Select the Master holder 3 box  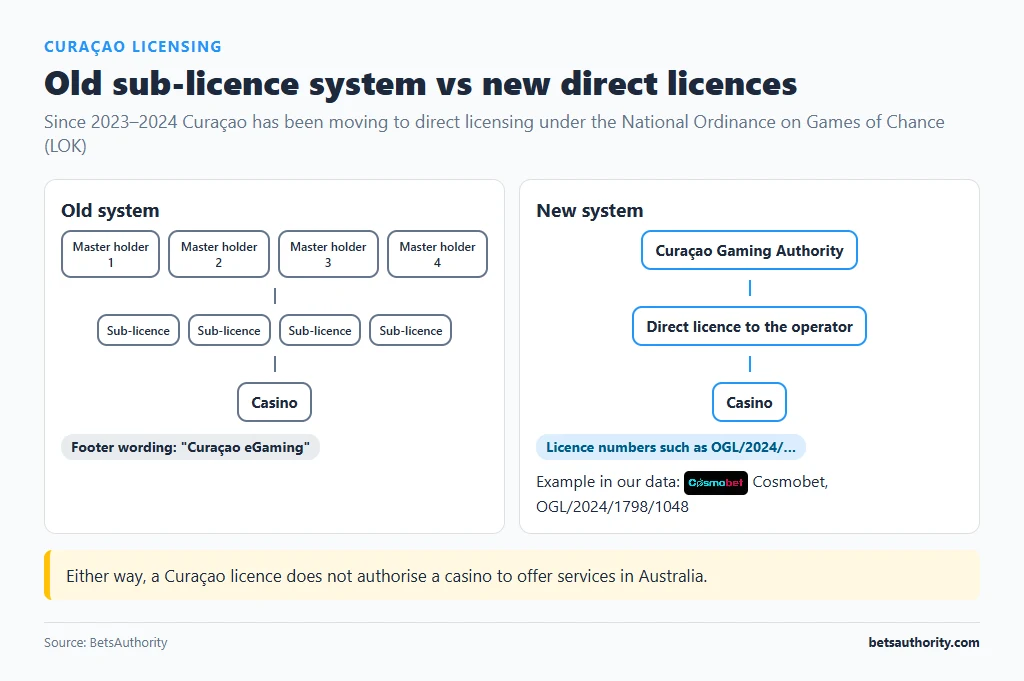[328, 254]
